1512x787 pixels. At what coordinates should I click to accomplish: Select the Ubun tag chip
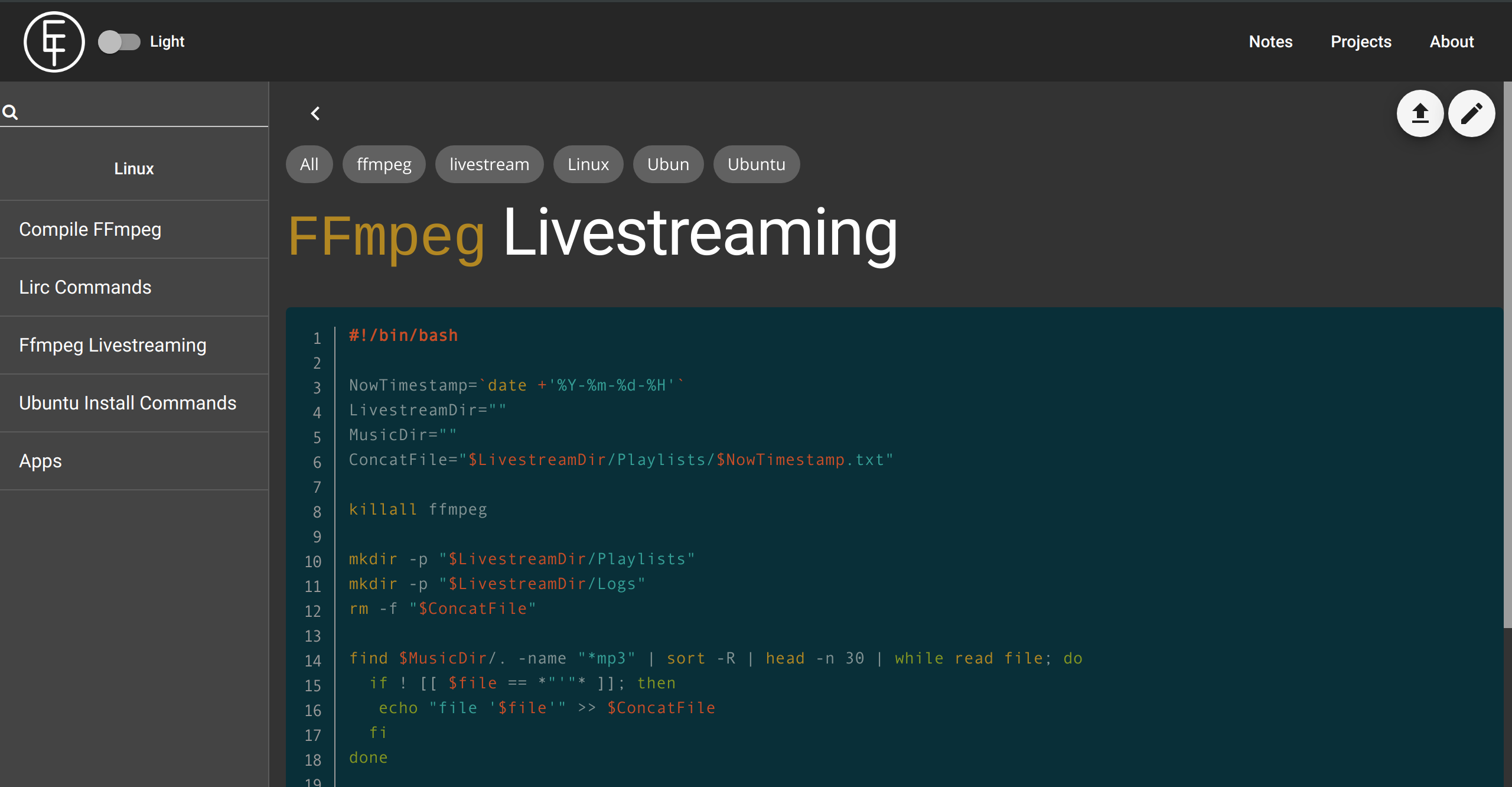(668, 164)
